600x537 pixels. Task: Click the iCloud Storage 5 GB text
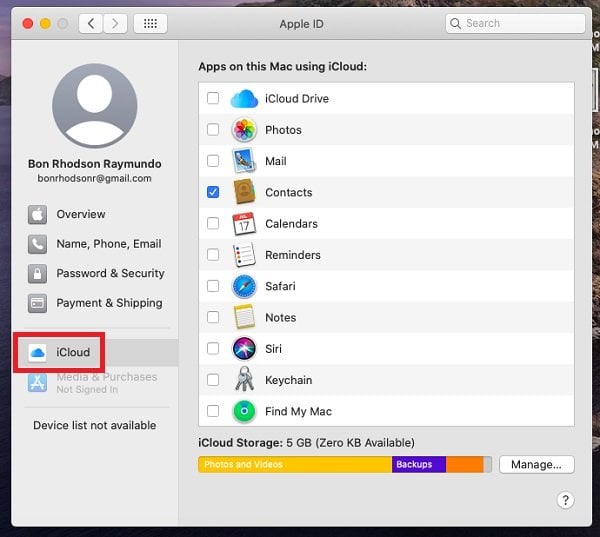(x=306, y=443)
